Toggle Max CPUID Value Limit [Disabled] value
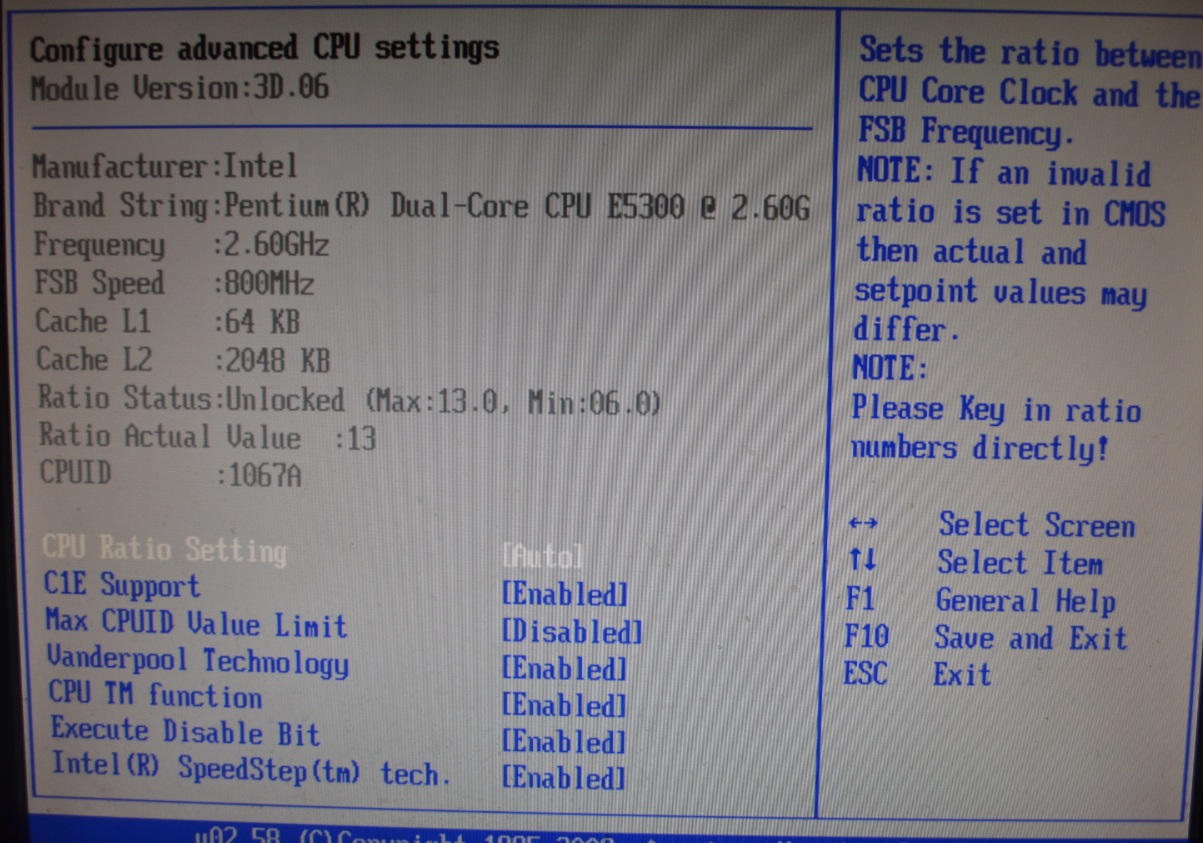1203x843 pixels. (572, 632)
